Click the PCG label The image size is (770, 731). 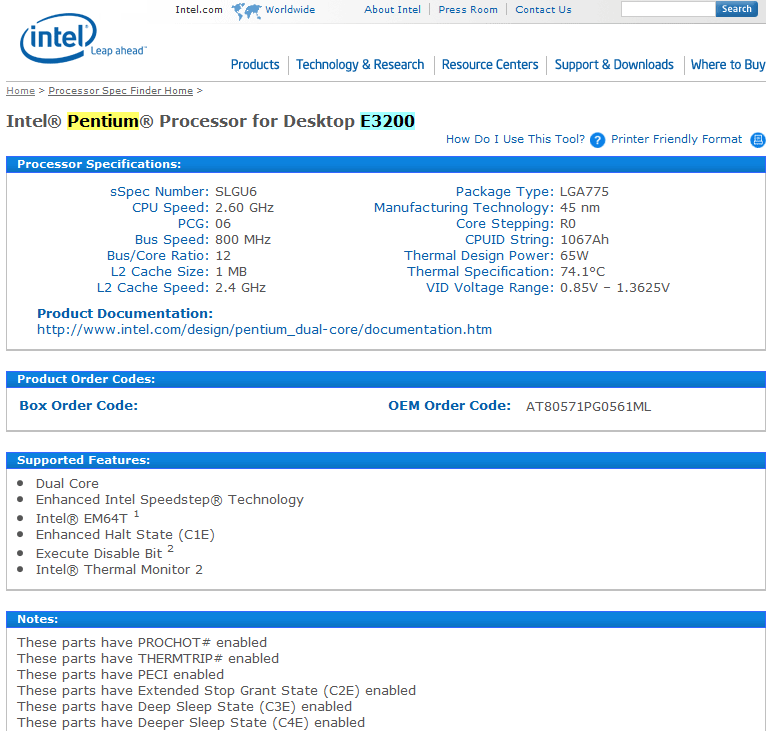[193, 224]
